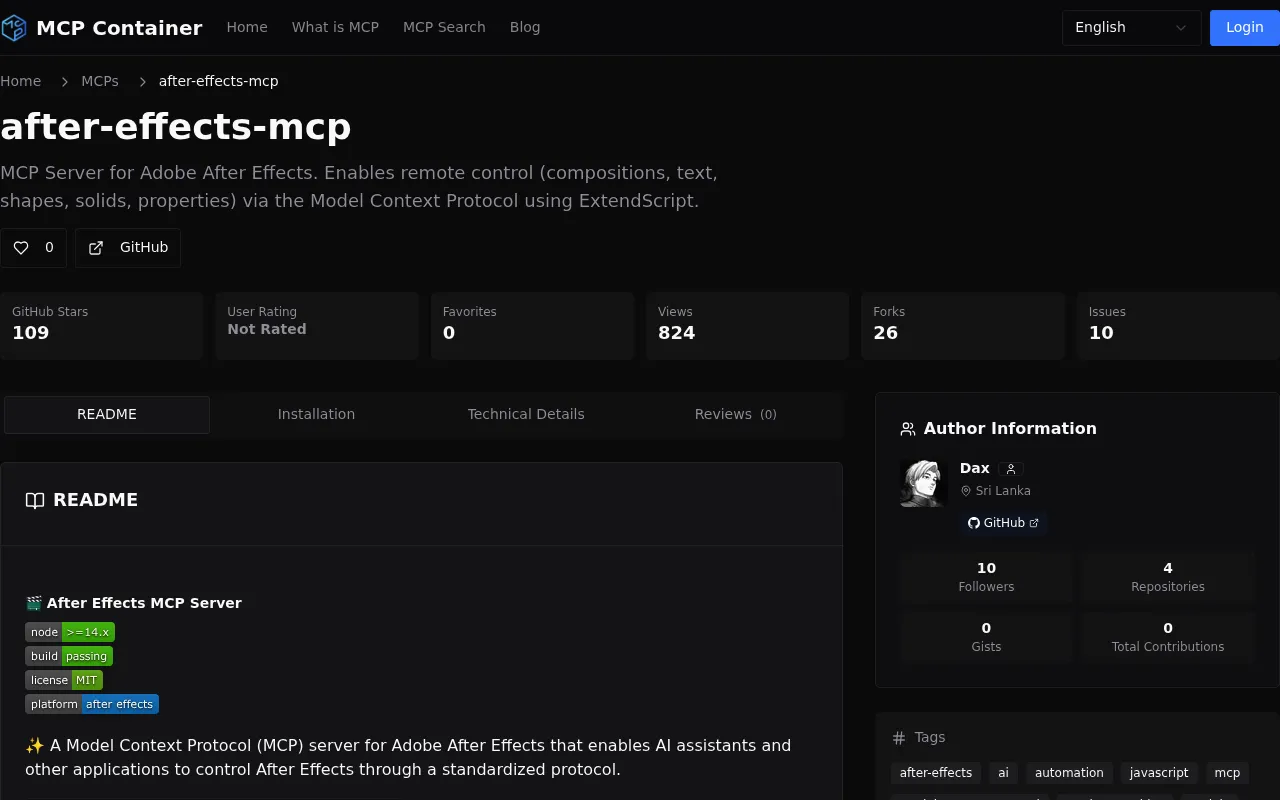Click the Favorites 0 stat card
The height and width of the screenshot is (800, 1280).
532,326
